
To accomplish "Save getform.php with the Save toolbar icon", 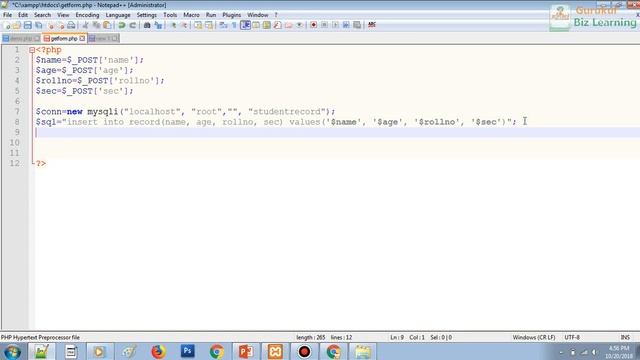I will click(28, 25).
